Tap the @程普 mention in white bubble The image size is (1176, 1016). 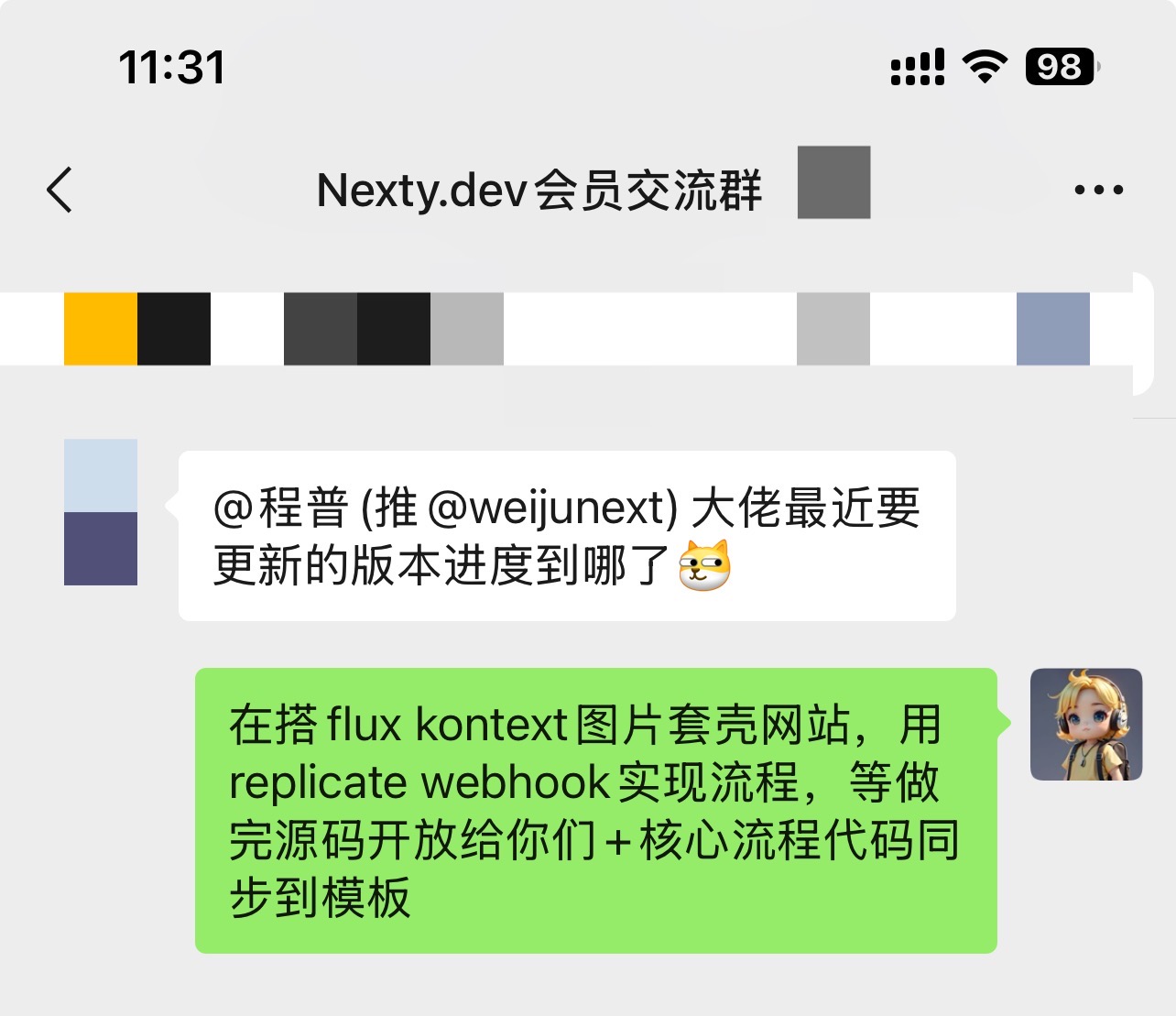(x=280, y=507)
